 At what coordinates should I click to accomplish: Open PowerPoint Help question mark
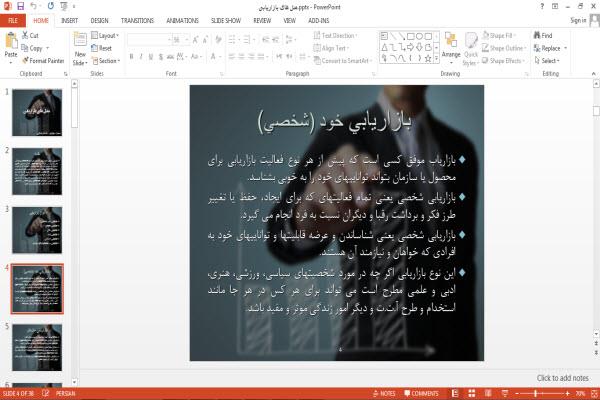[542, 6]
